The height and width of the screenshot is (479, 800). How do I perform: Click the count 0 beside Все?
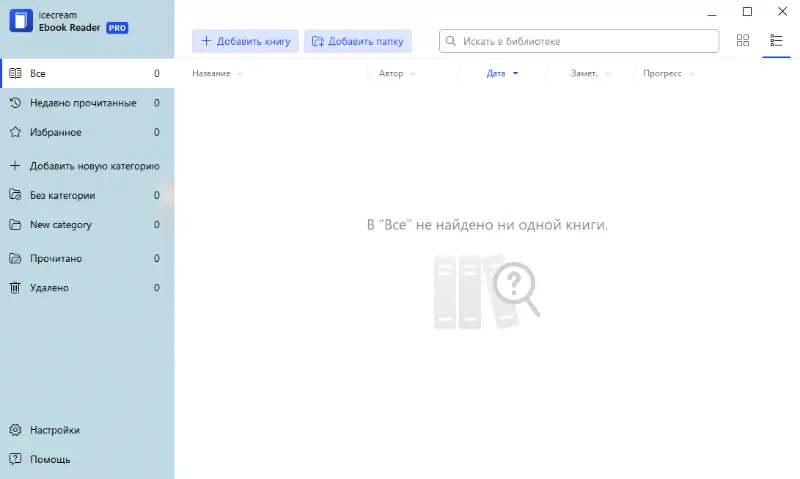pyautogui.click(x=157, y=73)
